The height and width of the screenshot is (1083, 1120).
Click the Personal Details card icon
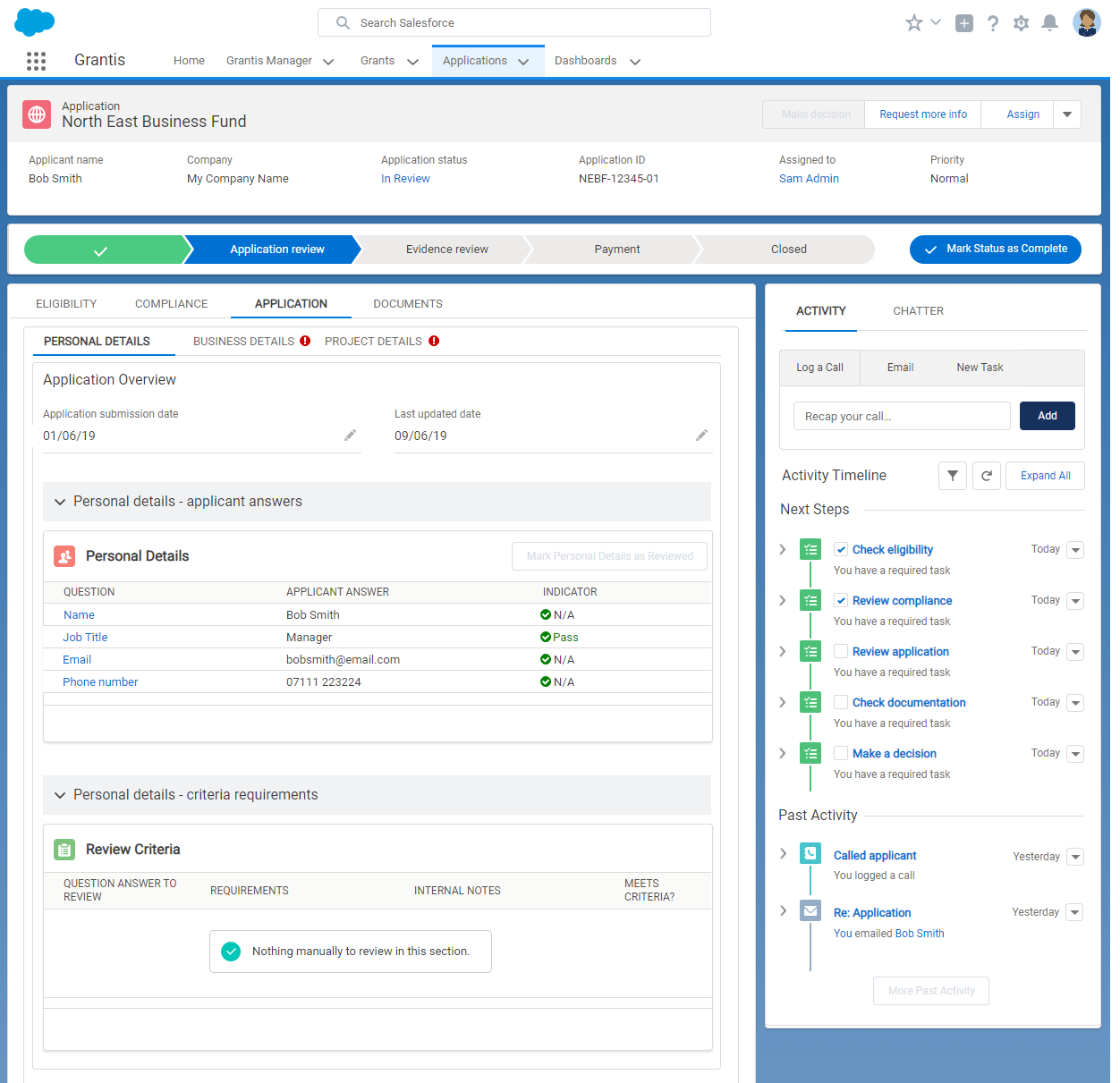[x=64, y=556]
